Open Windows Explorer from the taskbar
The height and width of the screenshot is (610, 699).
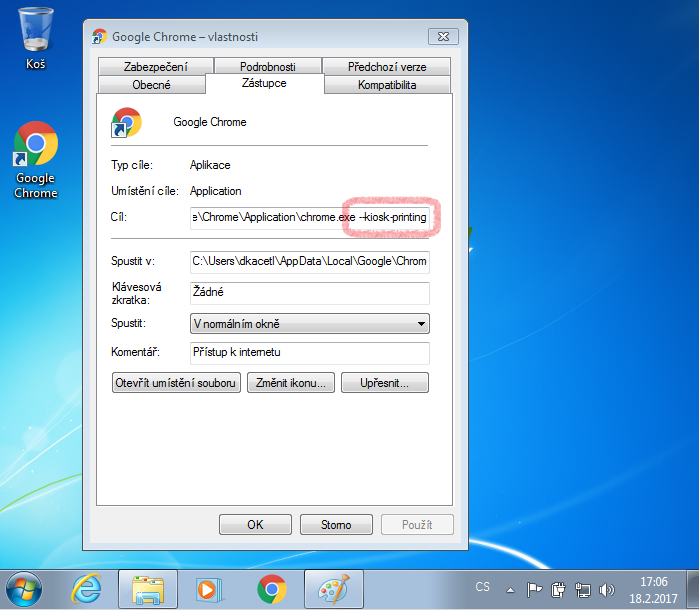(148, 589)
